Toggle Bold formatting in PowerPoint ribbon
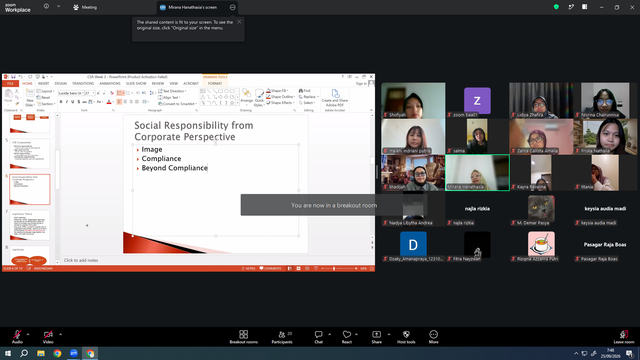Screen dimensions: 640x360 point(61,102)
